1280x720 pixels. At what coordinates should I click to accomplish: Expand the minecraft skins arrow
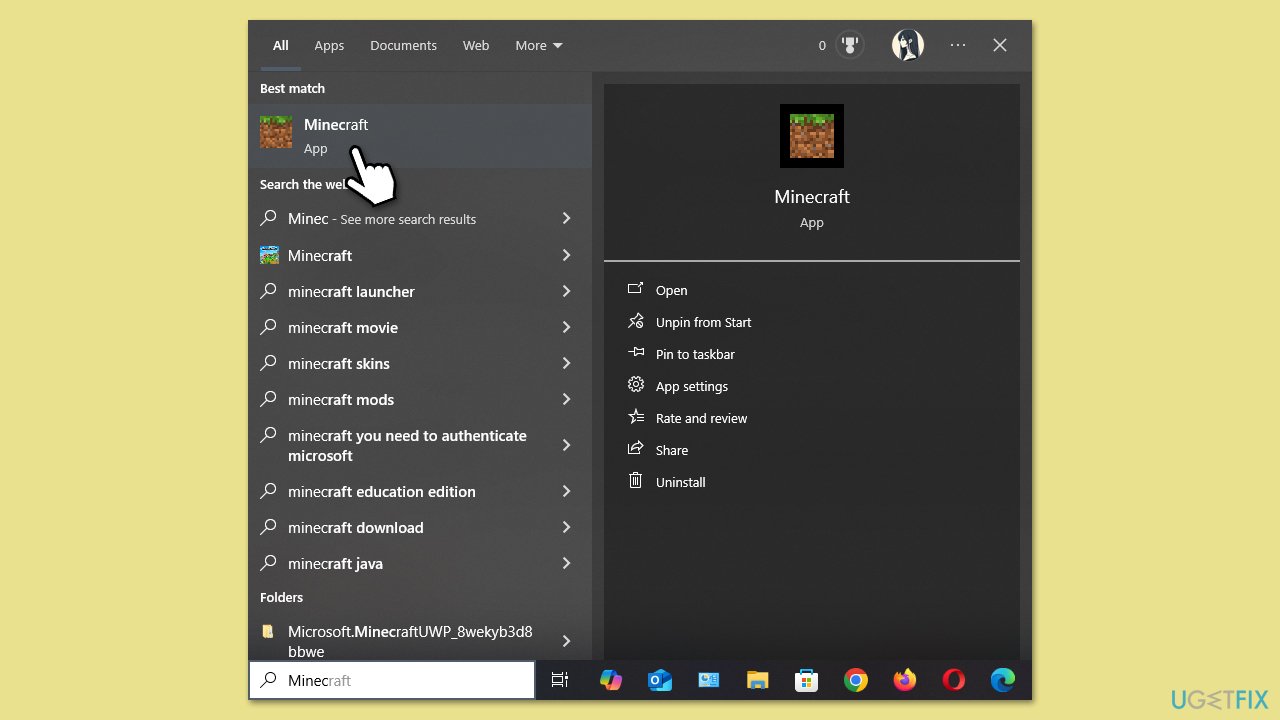566,363
